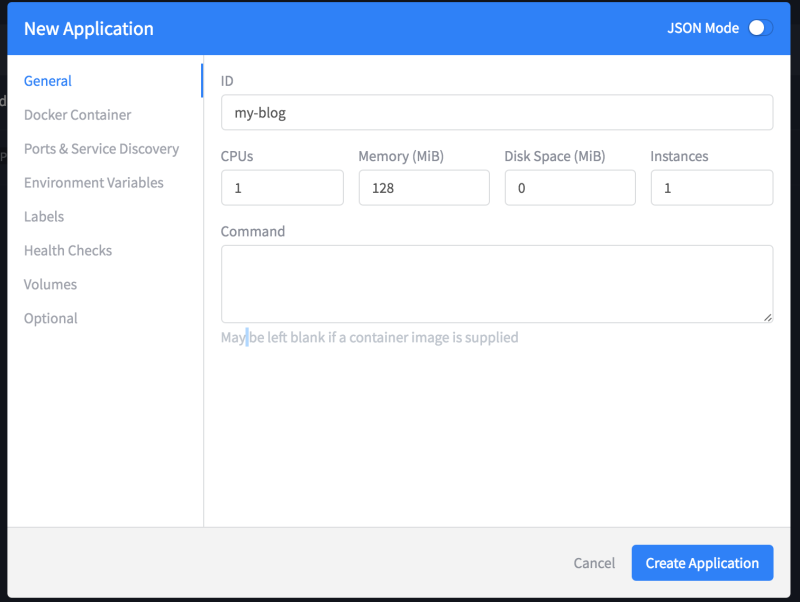Select the Health Checks tab
This screenshot has width=800, height=602.
point(68,251)
